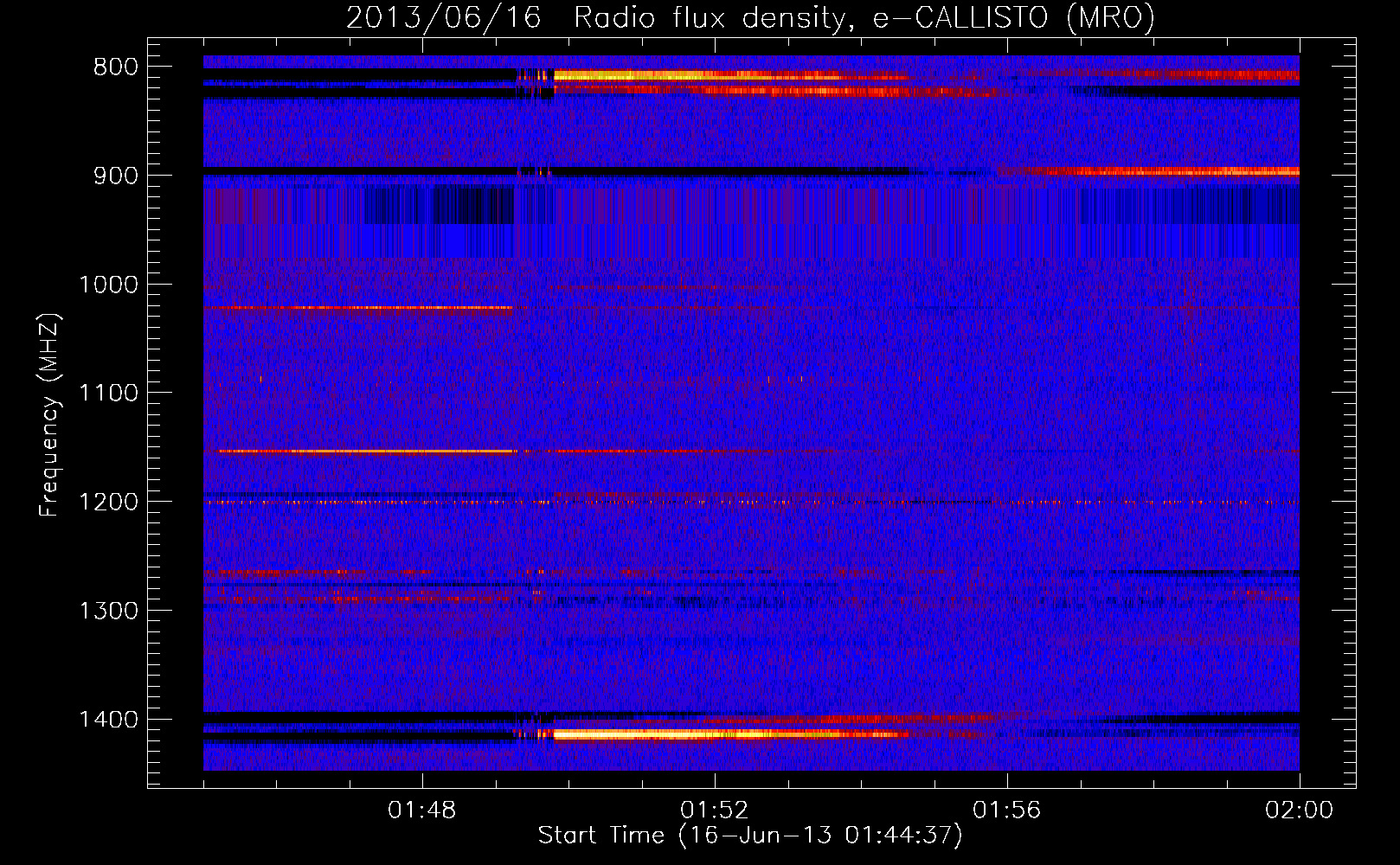Click the 1000 frequency axis label
Screen dimensions: 1400x865
pos(108,285)
